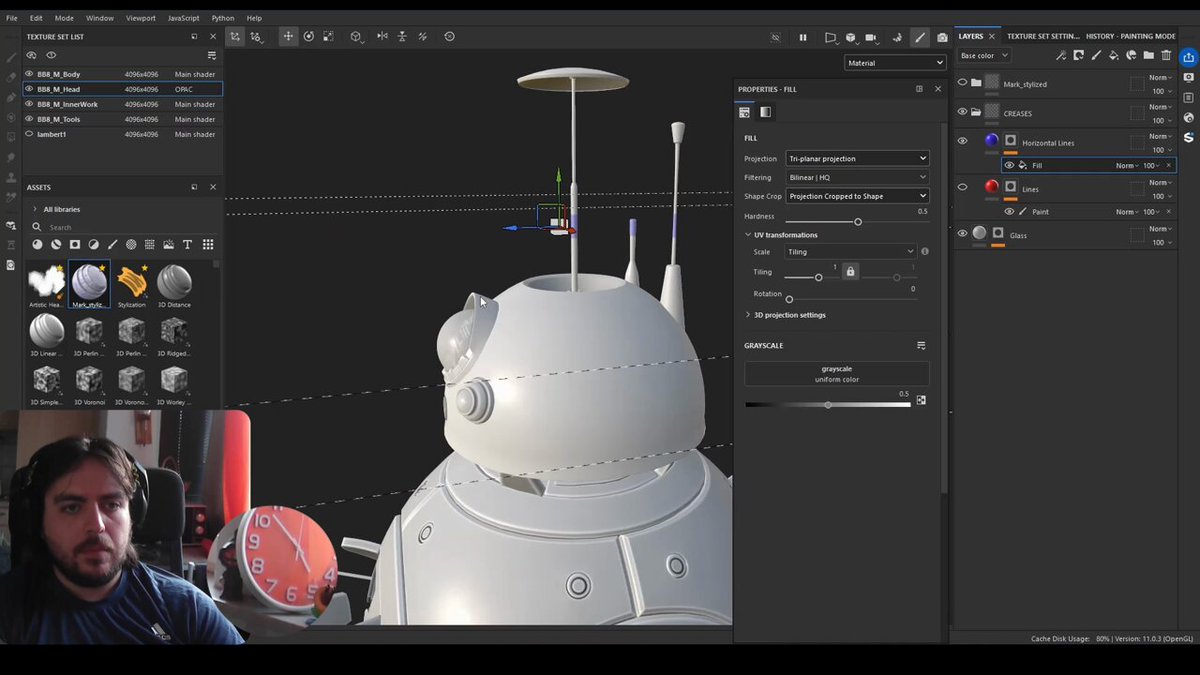Click the Share upload icon on right edge
Image resolution: width=1200 pixels, height=675 pixels.
coord(1188,57)
